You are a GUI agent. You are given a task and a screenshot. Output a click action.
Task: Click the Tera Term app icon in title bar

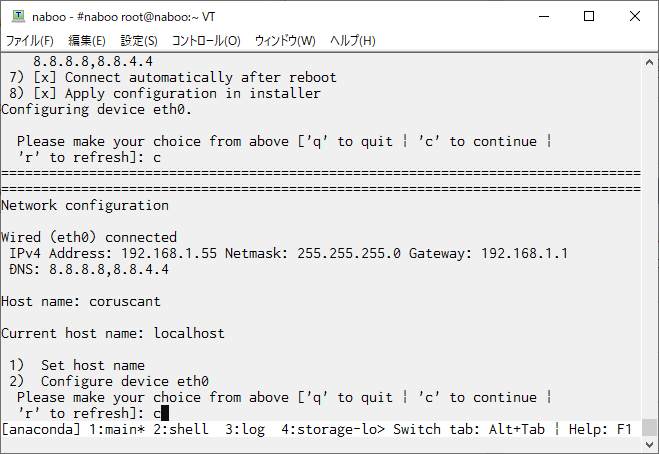click(x=18, y=16)
